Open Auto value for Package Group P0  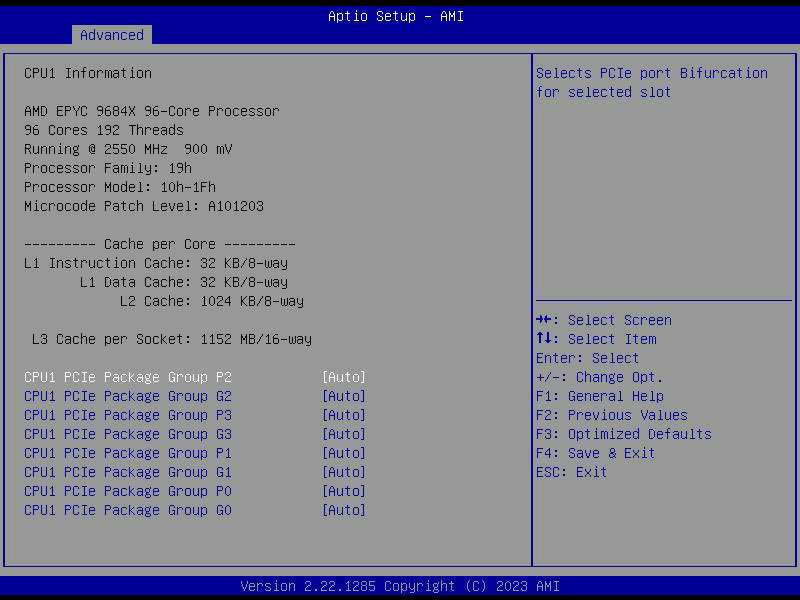[344, 491]
